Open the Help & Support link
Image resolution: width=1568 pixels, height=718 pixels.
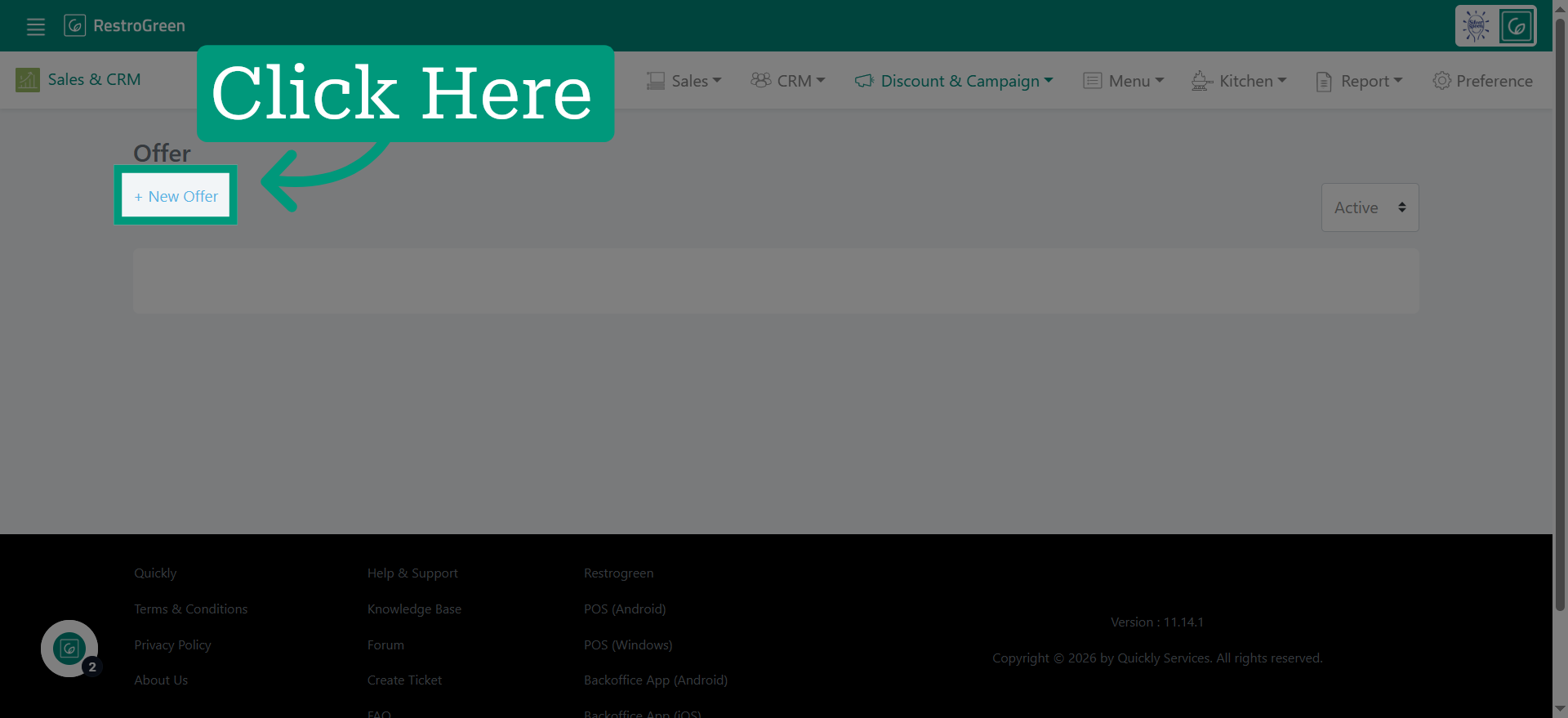(x=412, y=573)
